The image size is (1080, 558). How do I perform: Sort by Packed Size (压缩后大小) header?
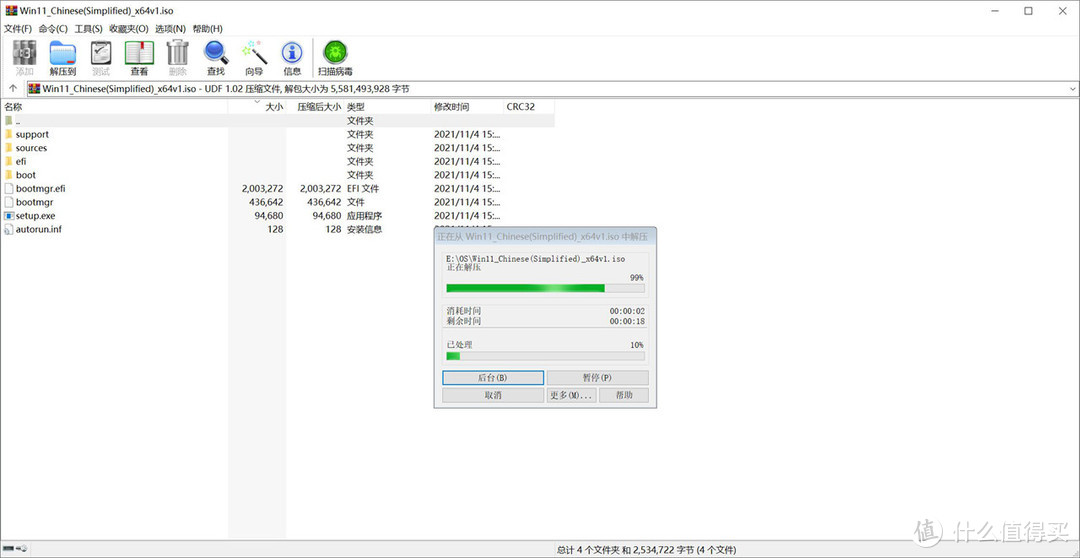(x=315, y=107)
